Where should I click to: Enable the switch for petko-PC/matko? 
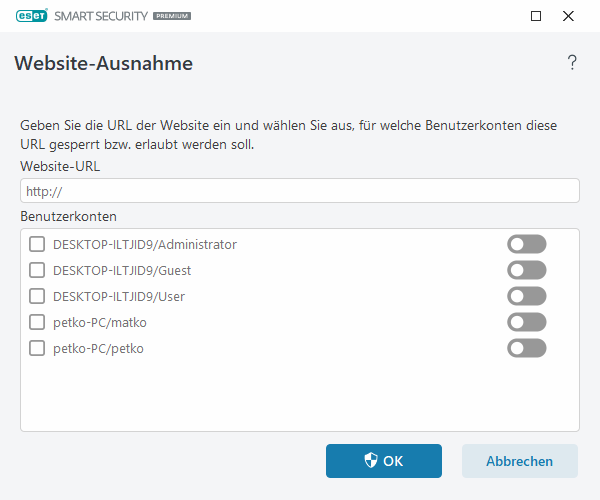pyautogui.click(x=527, y=322)
